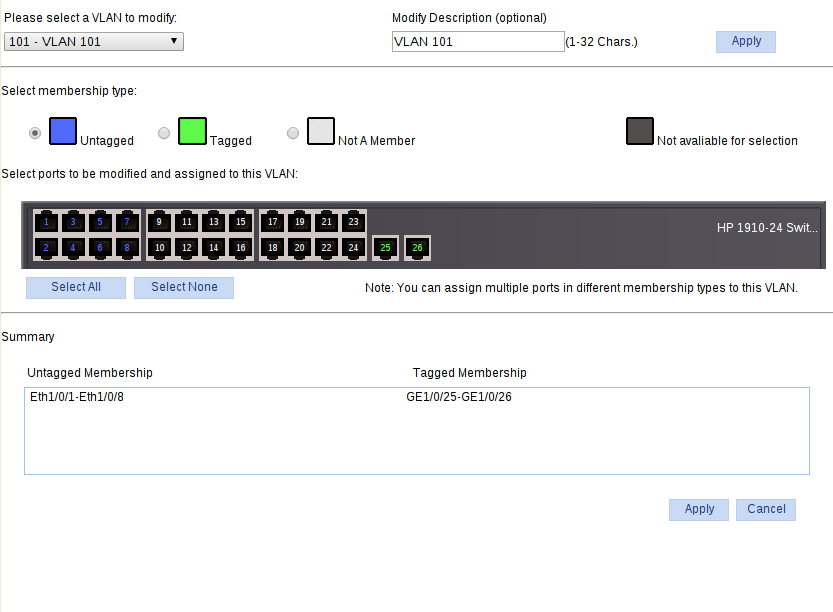
Task: Choose port 13 on the switch panel
Action: click(x=214, y=222)
